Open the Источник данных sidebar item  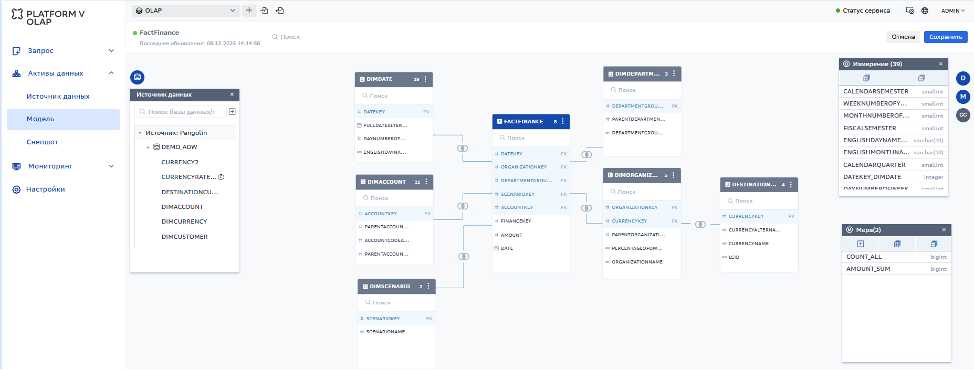[x=58, y=96]
